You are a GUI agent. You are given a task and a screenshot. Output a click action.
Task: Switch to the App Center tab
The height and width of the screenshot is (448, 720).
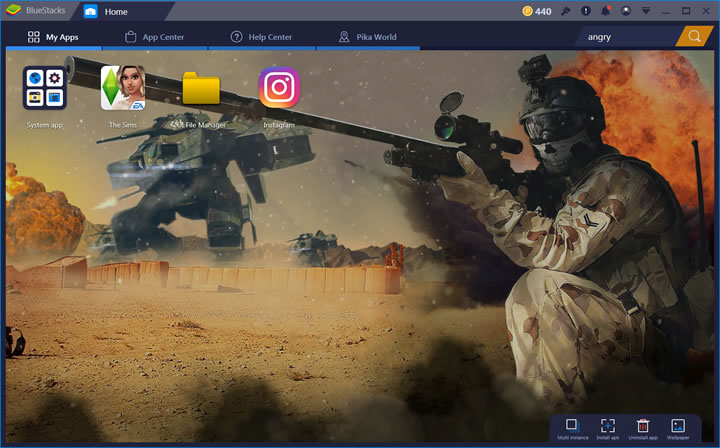coord(155,37)
